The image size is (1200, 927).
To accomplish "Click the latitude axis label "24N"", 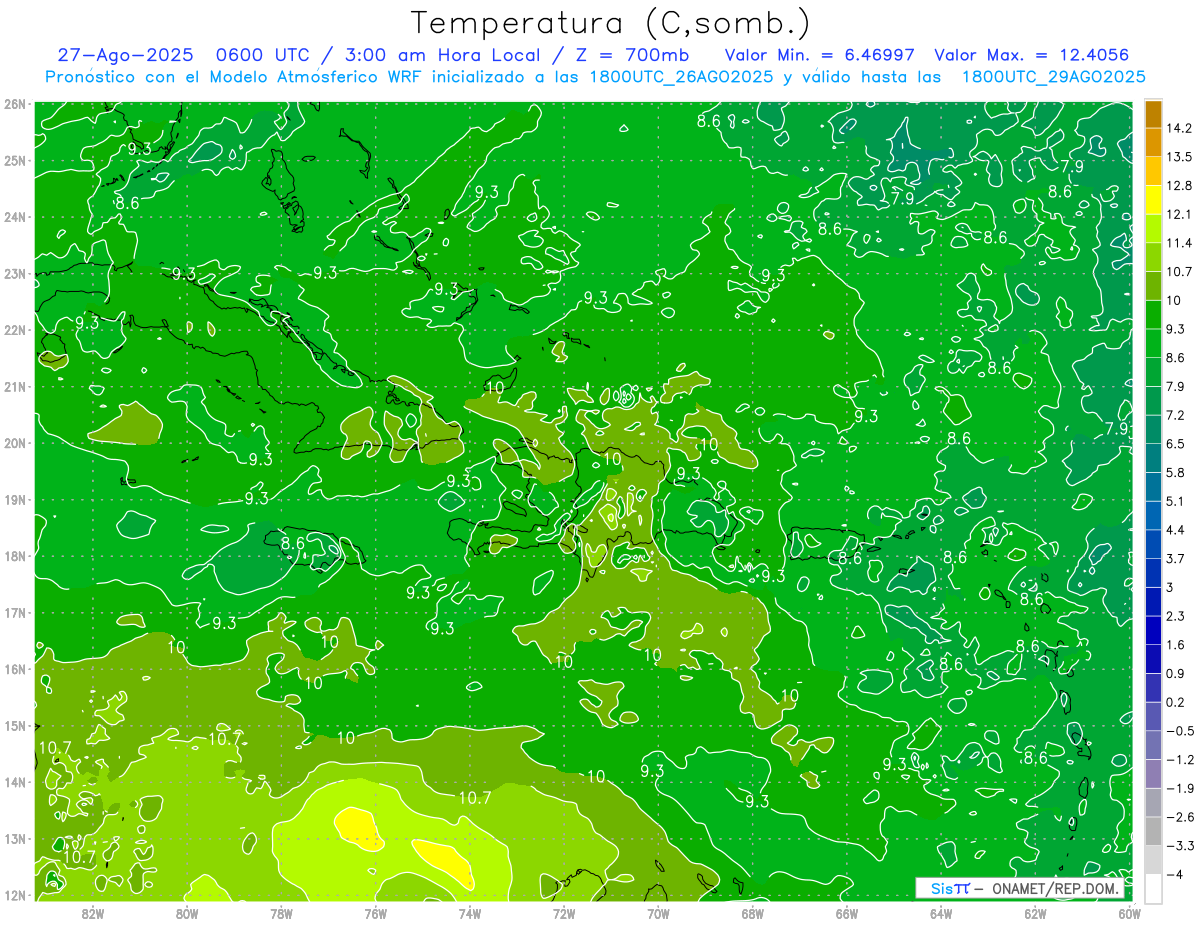I will 14,217.
